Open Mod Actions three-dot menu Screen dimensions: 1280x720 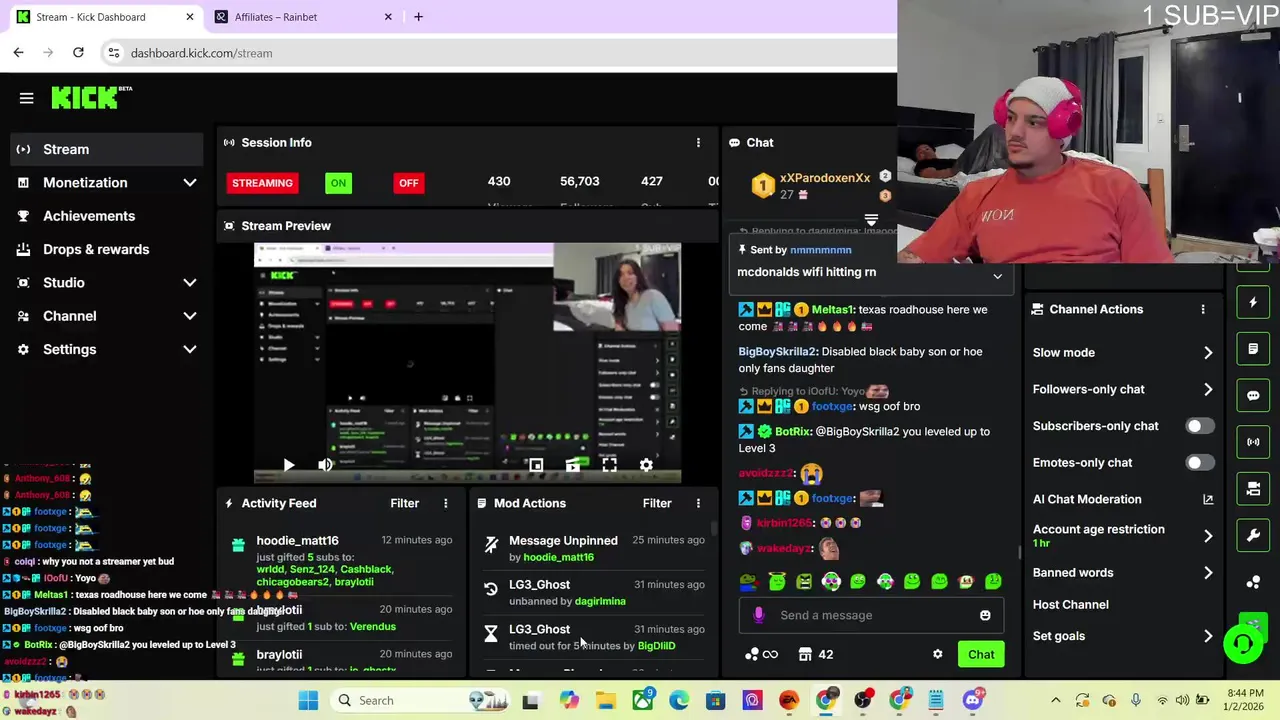698,503
